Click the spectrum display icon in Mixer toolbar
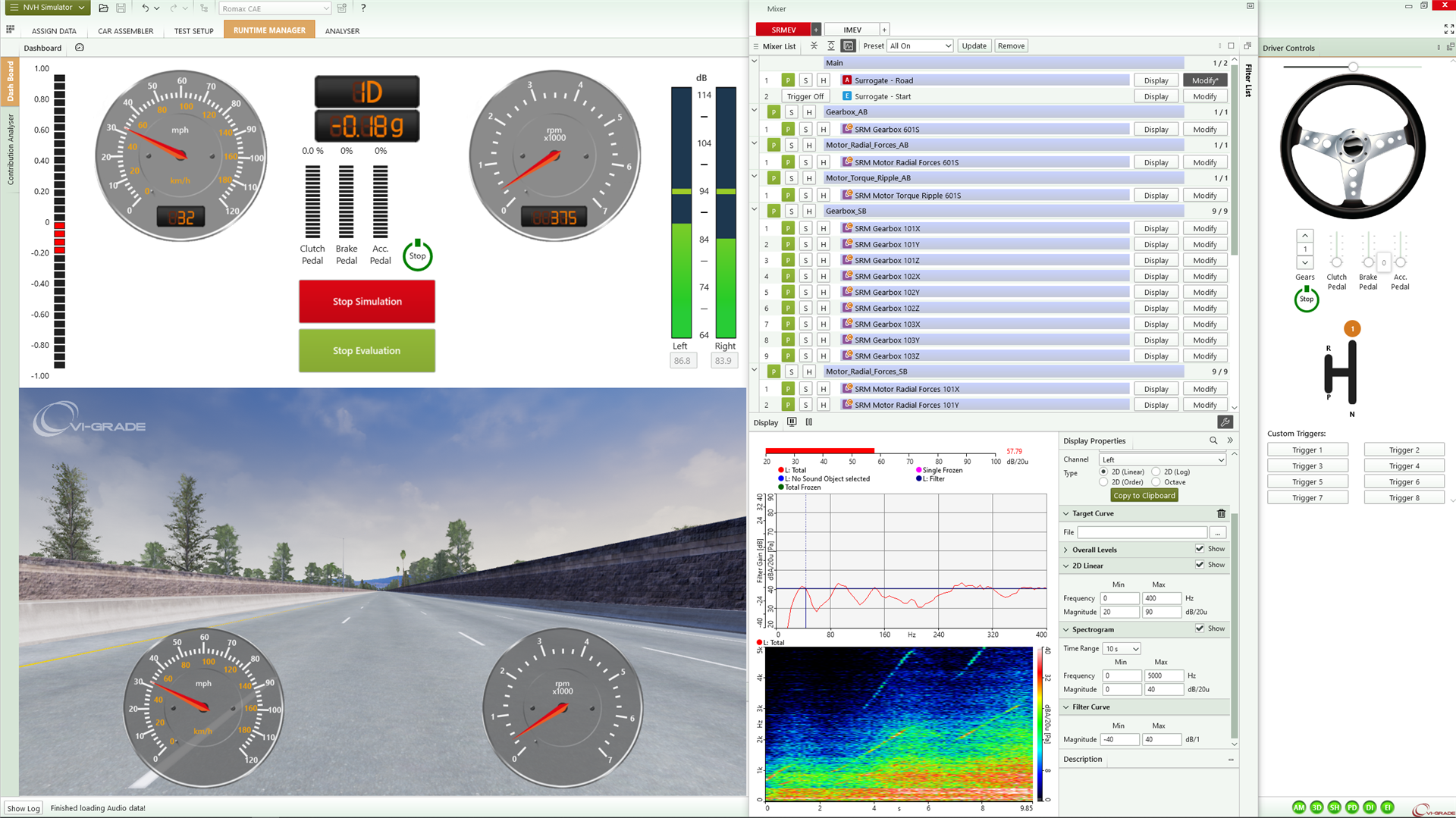Screen dimensions: 1456x818 point(848,45)
